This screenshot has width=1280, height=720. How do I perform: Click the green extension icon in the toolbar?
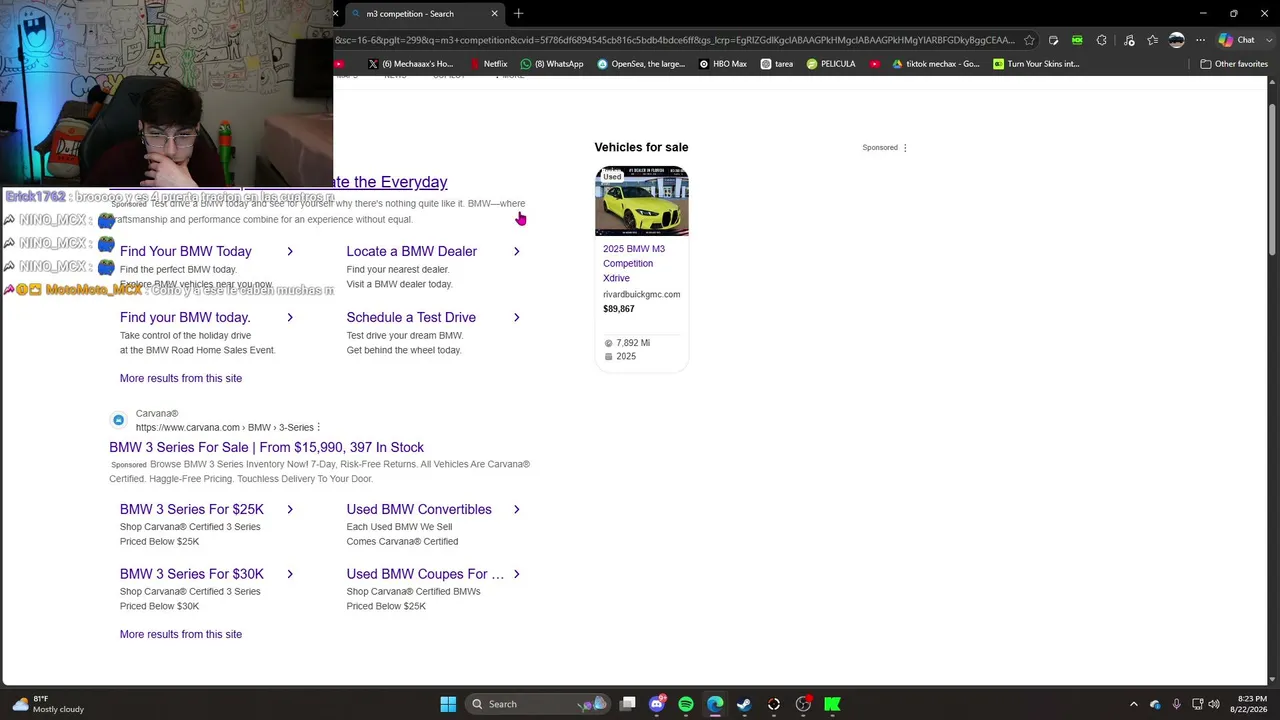pos(1077,40)
